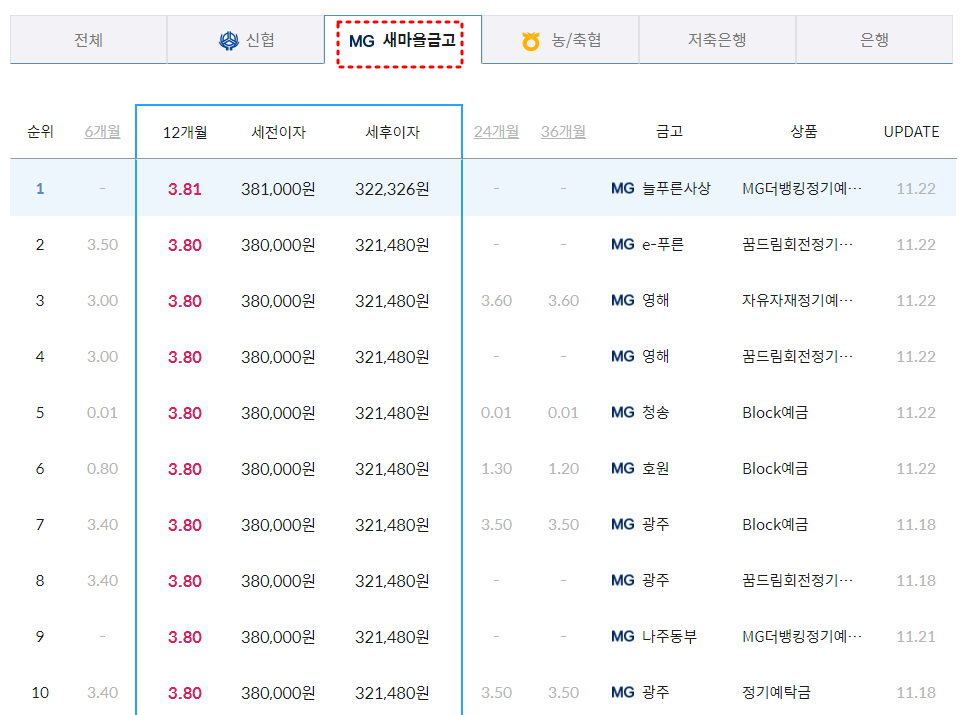This screenshot has height=715, width=967.
Task: Open 광주 금고 in rank 10
Action: 656,692
